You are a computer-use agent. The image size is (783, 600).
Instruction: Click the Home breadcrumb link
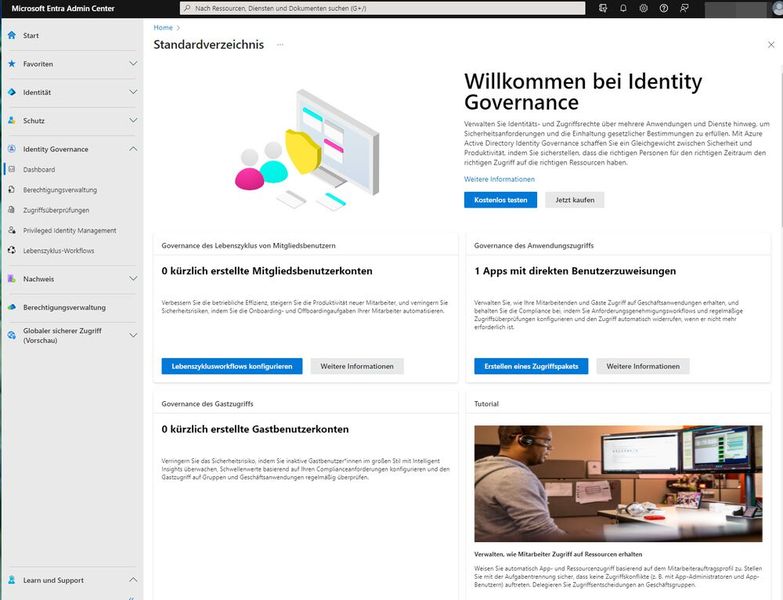(x=163, y=27)
